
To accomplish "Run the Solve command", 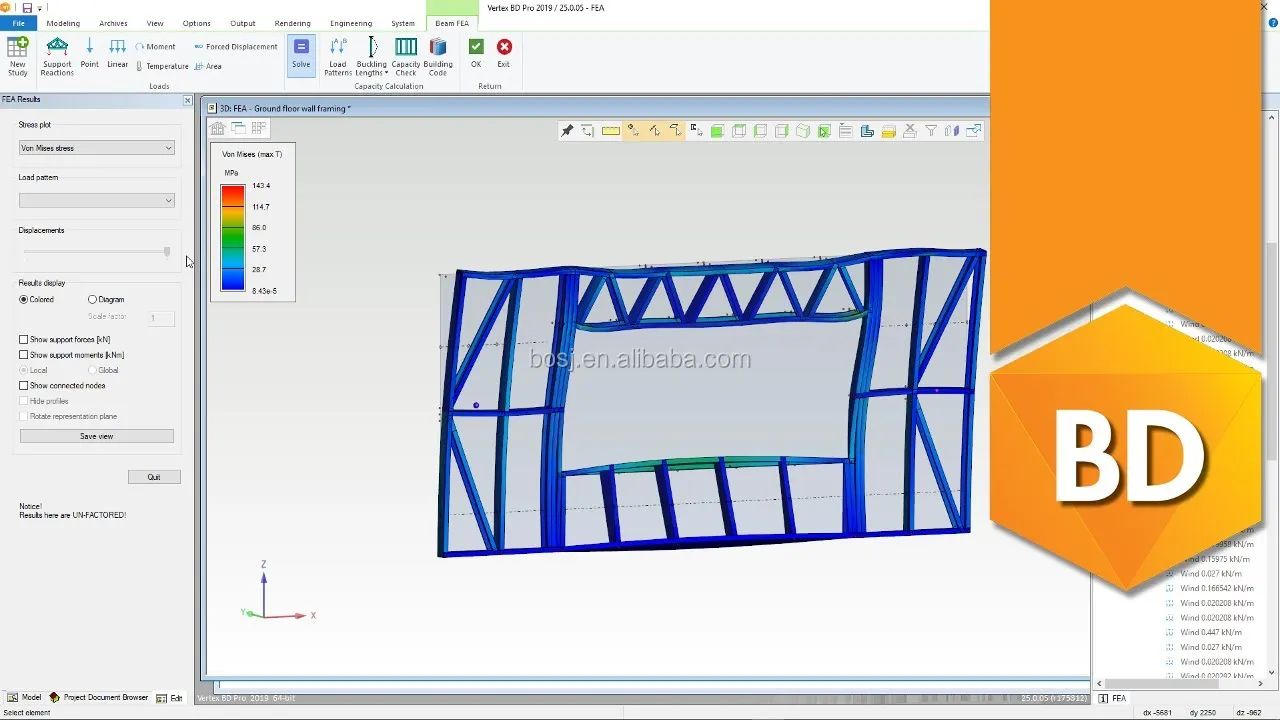I will 301,54.
